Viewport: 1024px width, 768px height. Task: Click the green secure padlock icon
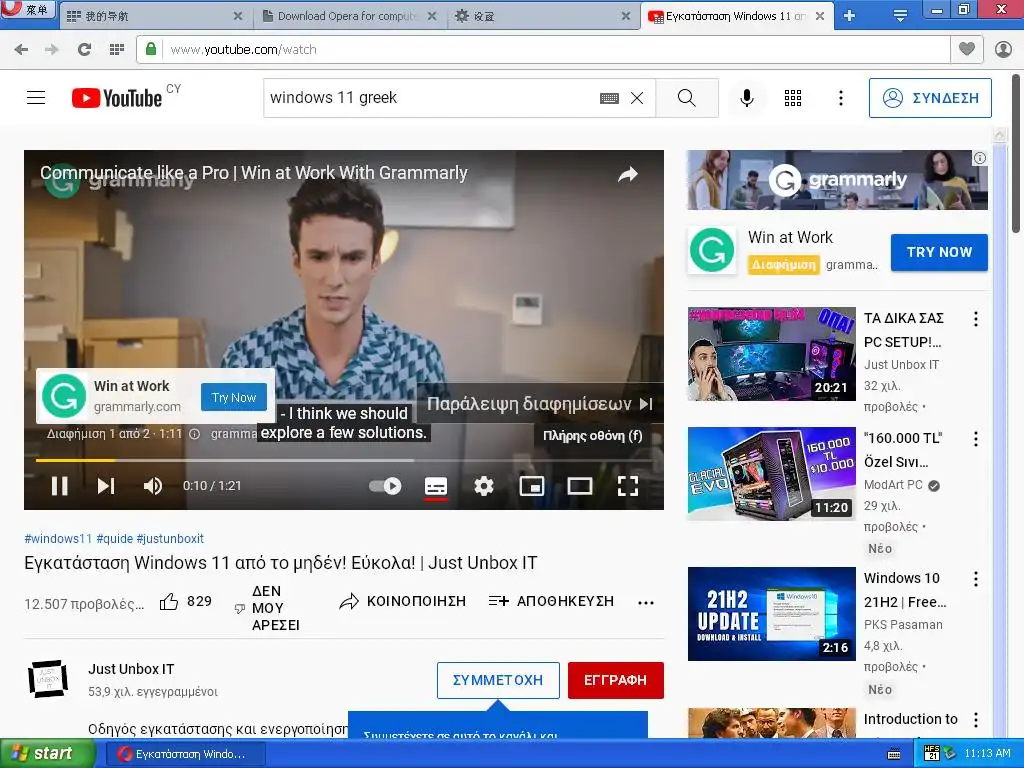[151, 49]
